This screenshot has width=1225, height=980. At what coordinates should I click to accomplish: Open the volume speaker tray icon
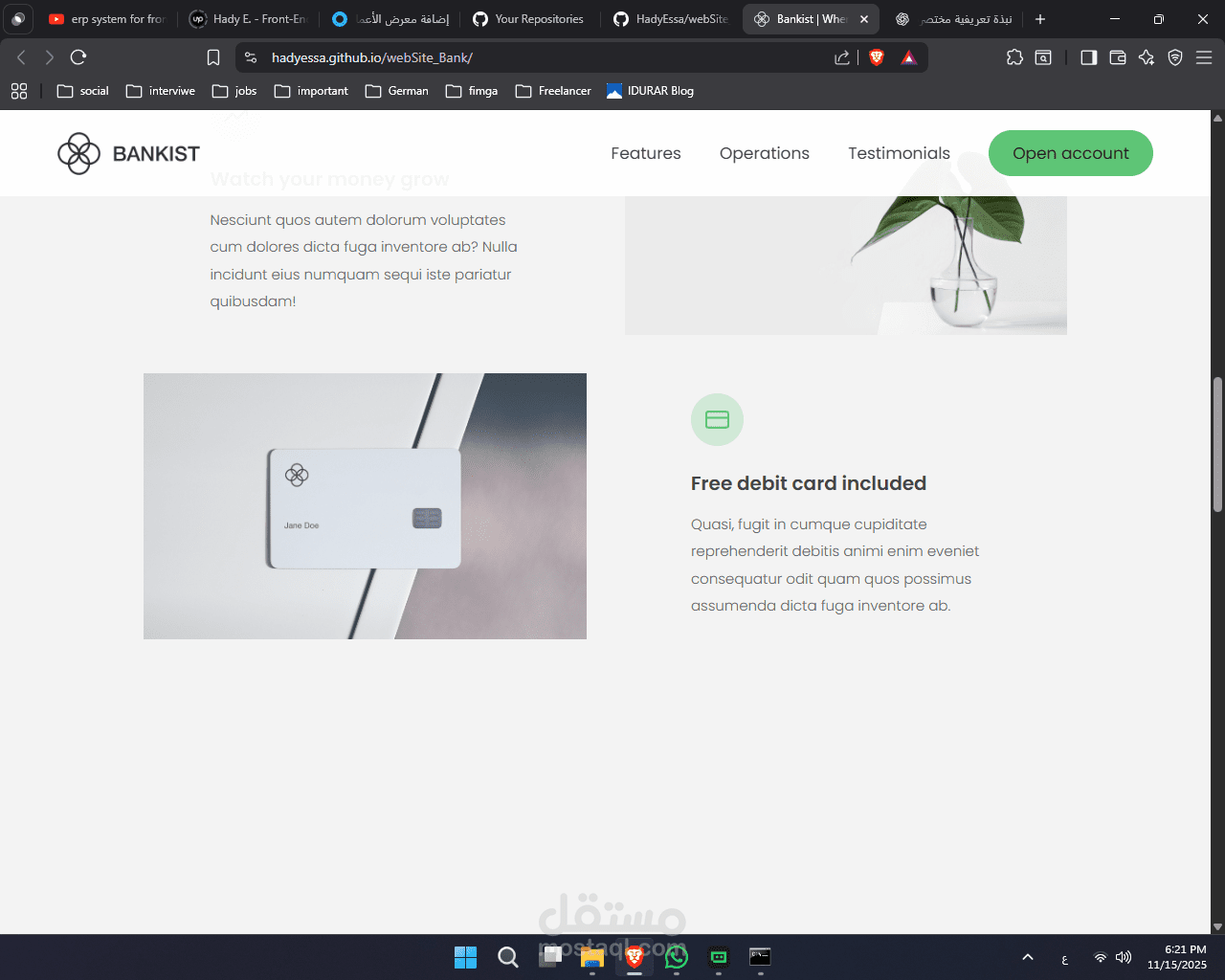coord(1124,957)
